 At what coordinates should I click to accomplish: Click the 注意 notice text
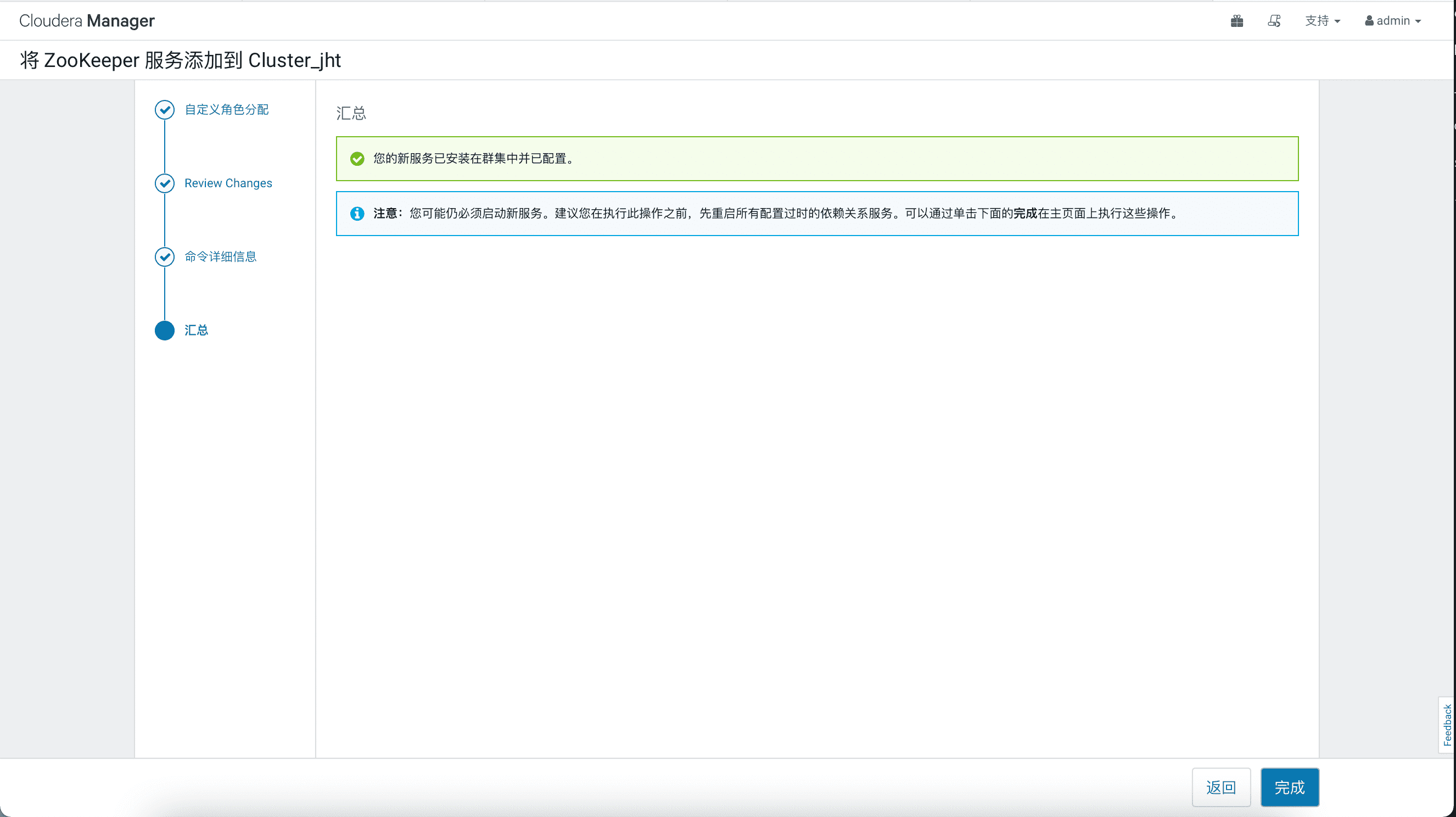click(x=777, y=213)
